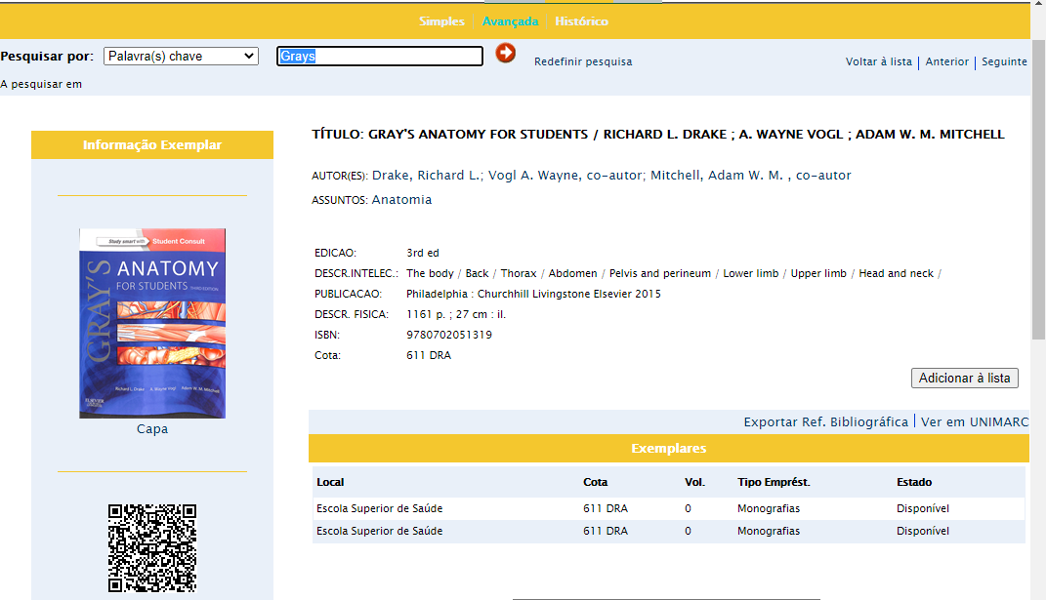Go to the Anterior record
Screen dimensions: 1046x600
click(x=947, y=62)
